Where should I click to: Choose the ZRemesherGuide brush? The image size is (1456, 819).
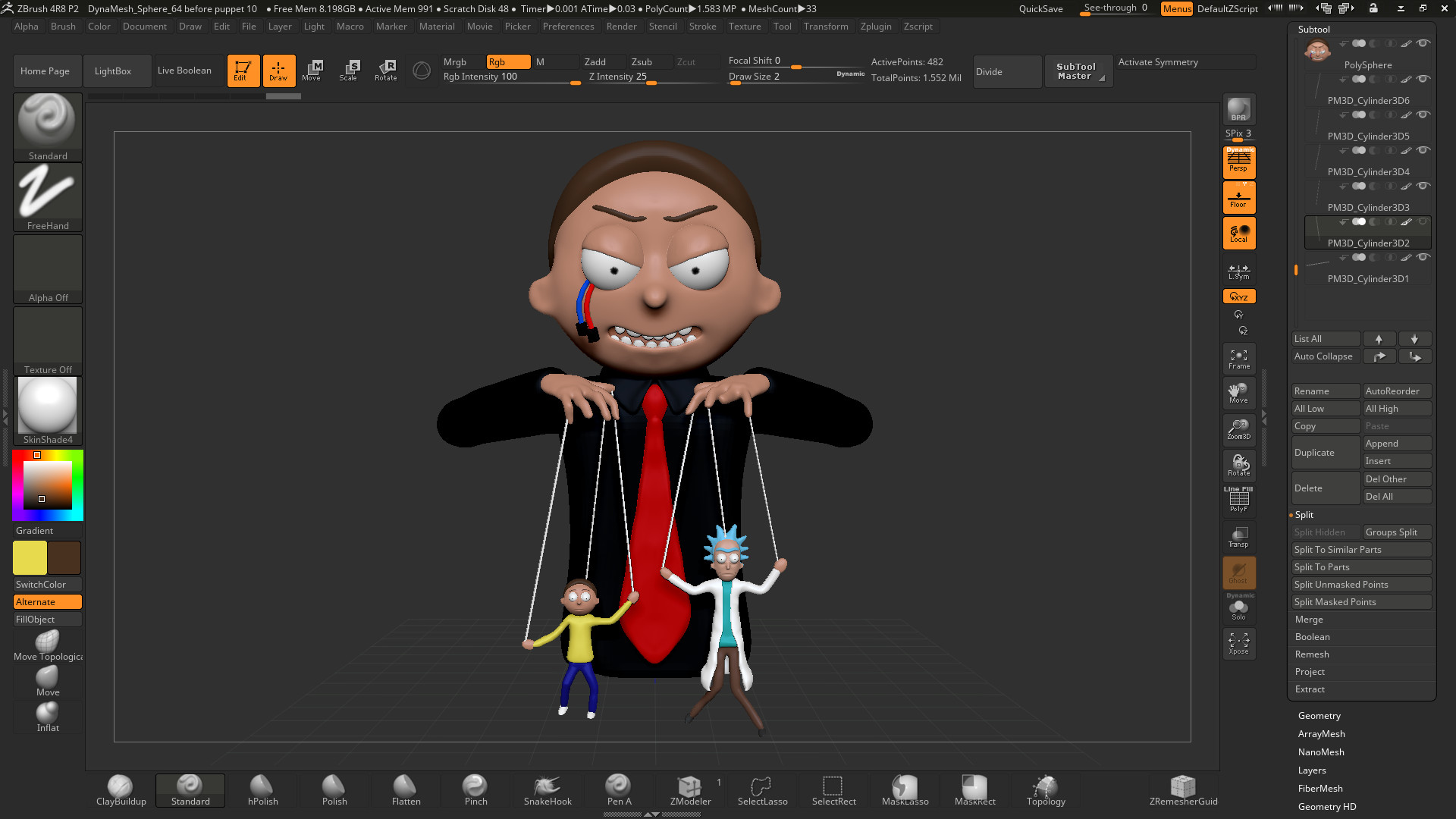click(1183, 790)
